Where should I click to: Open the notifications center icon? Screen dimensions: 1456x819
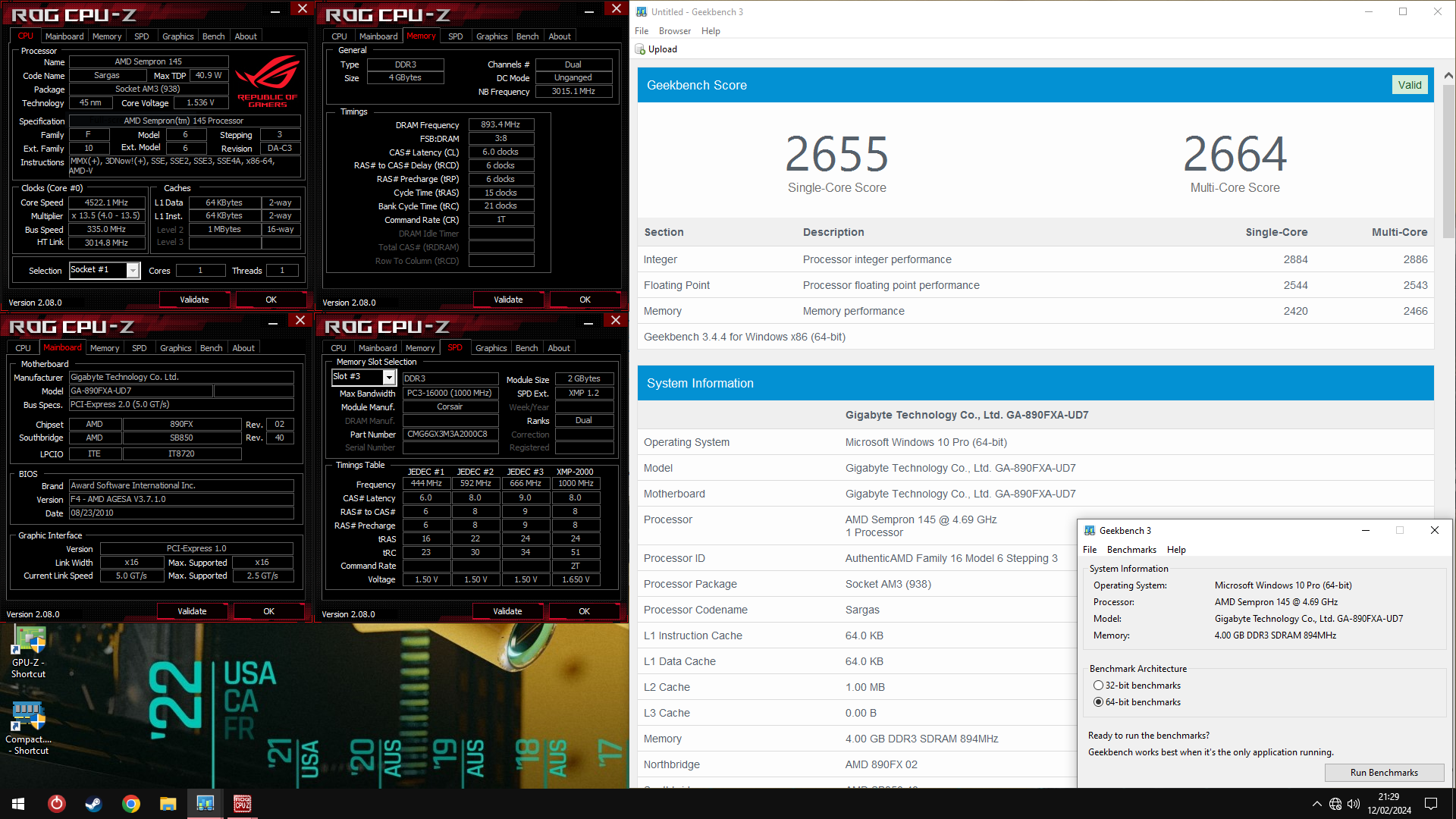(1431, 804)
